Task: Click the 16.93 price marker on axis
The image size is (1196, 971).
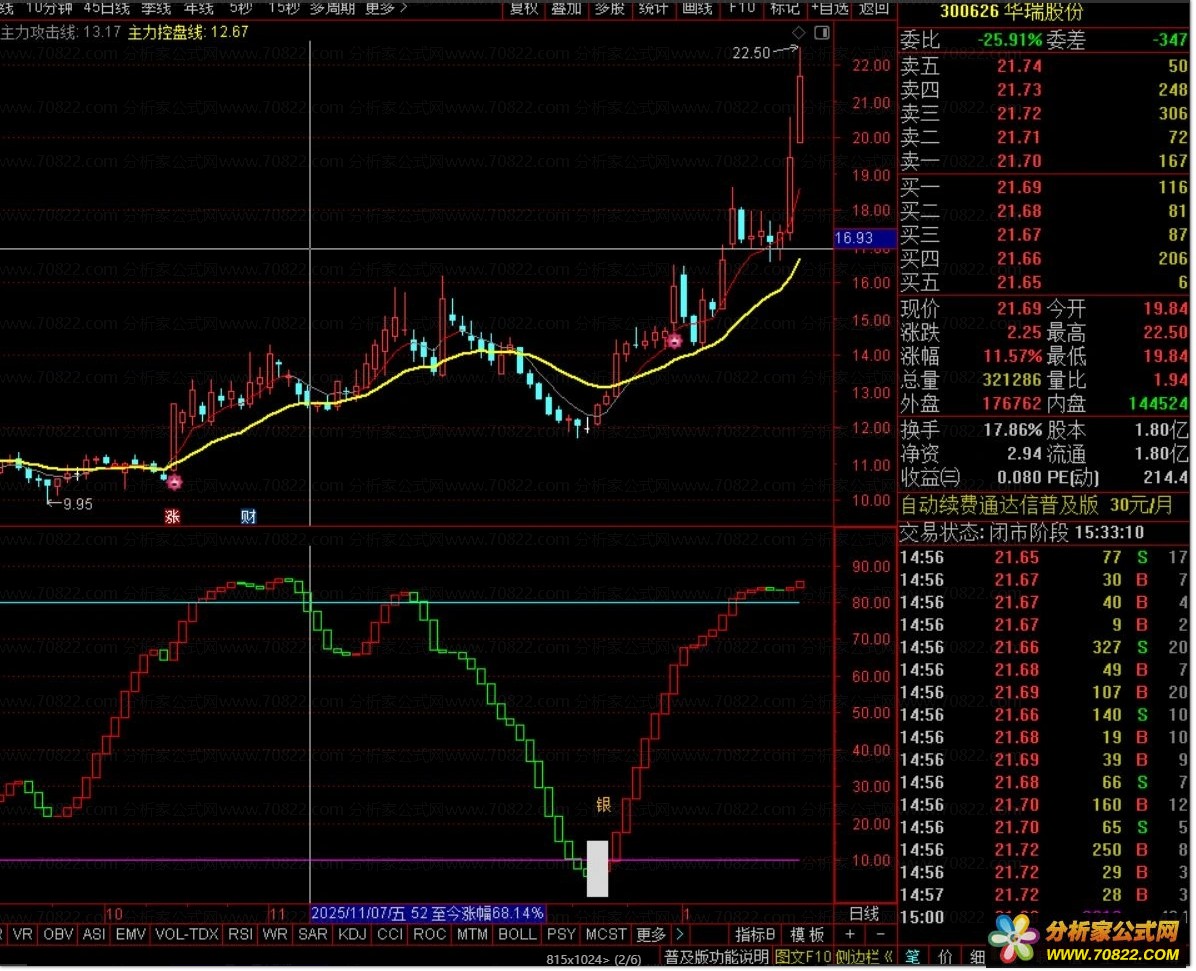Action: click(x=853, y=238)
